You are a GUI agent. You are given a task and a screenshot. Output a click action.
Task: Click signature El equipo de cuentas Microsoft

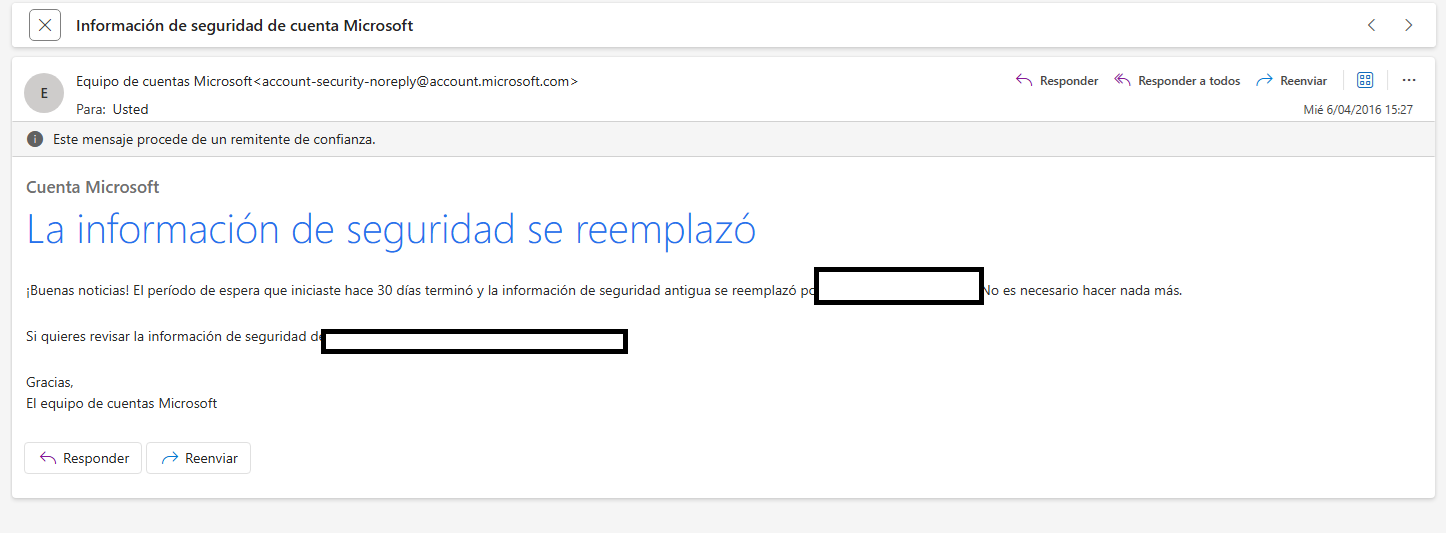pos(121,403)
